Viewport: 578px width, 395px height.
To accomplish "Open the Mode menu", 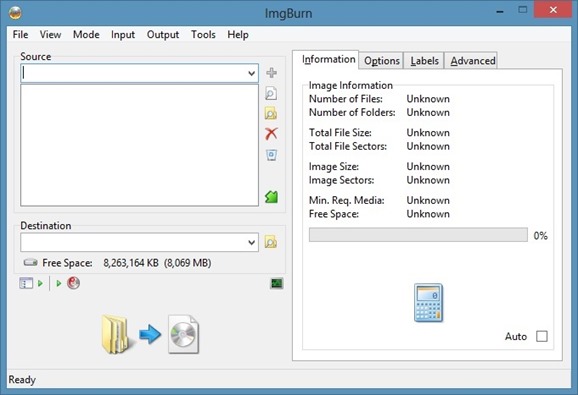I will click(86, 35).
